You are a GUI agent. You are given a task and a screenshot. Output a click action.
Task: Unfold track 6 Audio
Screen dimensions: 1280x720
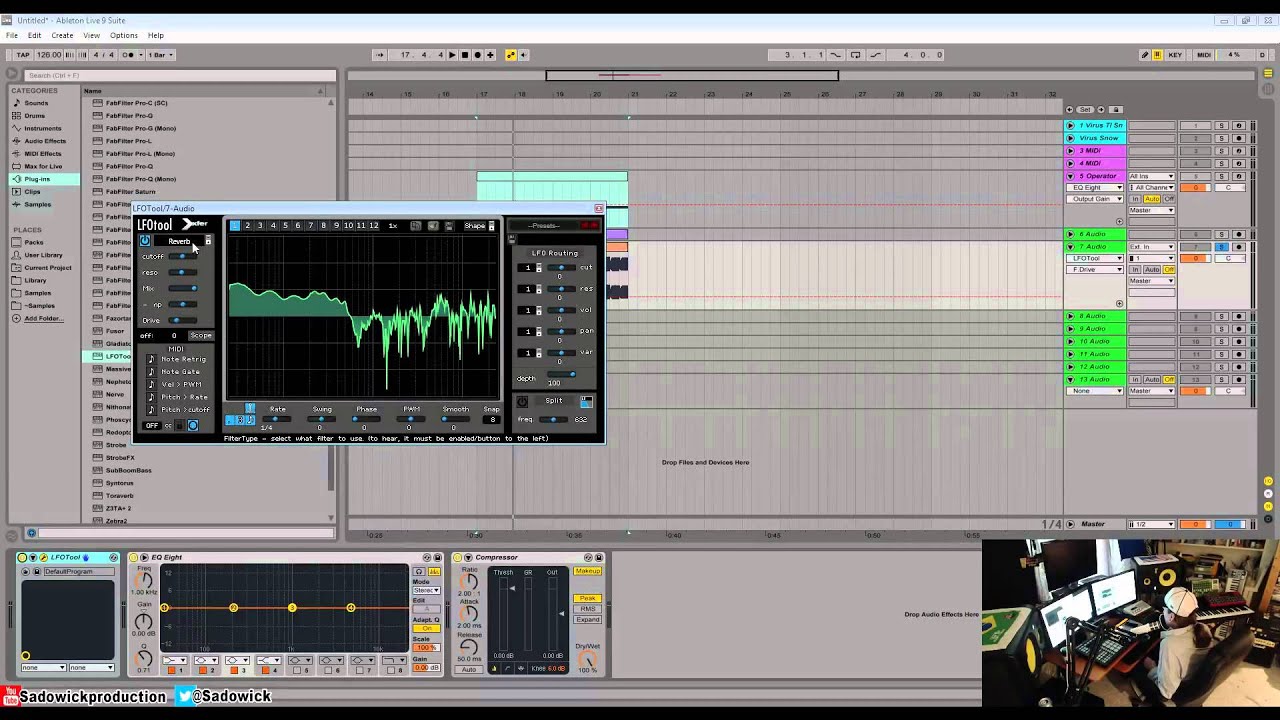(1070, 234)
